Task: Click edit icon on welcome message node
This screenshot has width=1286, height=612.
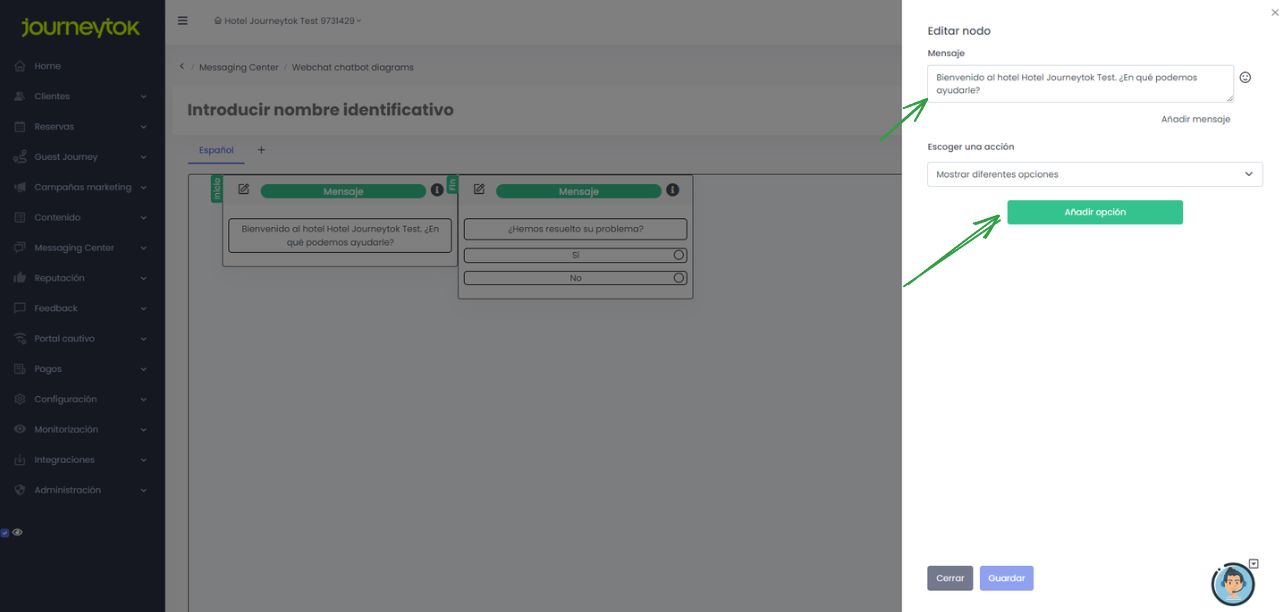Action: coord(243,189)
